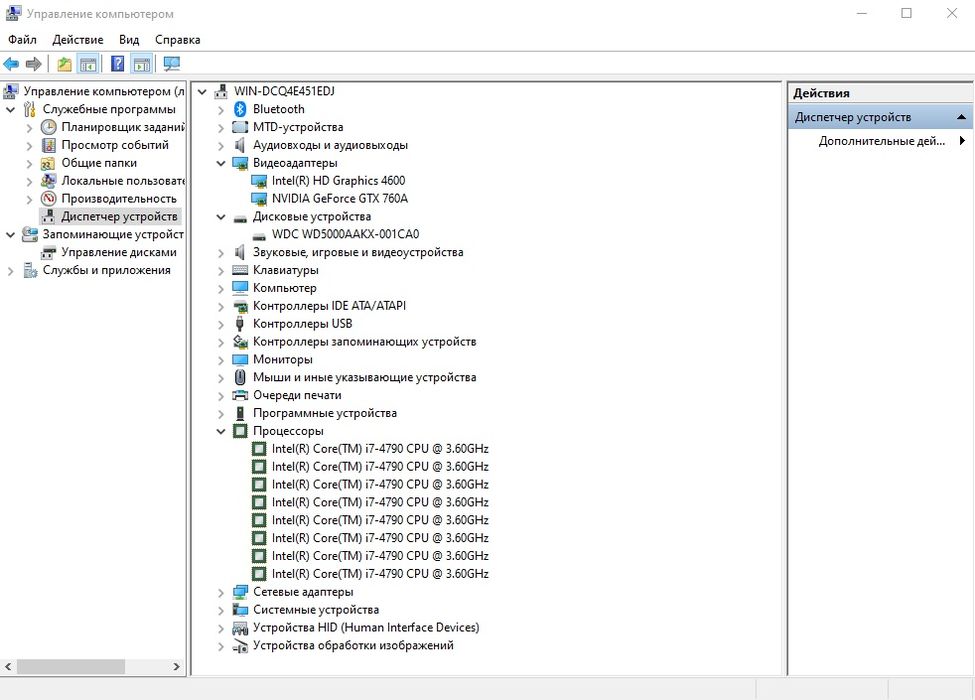
Task: Expand the Сетевые адаптеры category
Action: point(221,592)
